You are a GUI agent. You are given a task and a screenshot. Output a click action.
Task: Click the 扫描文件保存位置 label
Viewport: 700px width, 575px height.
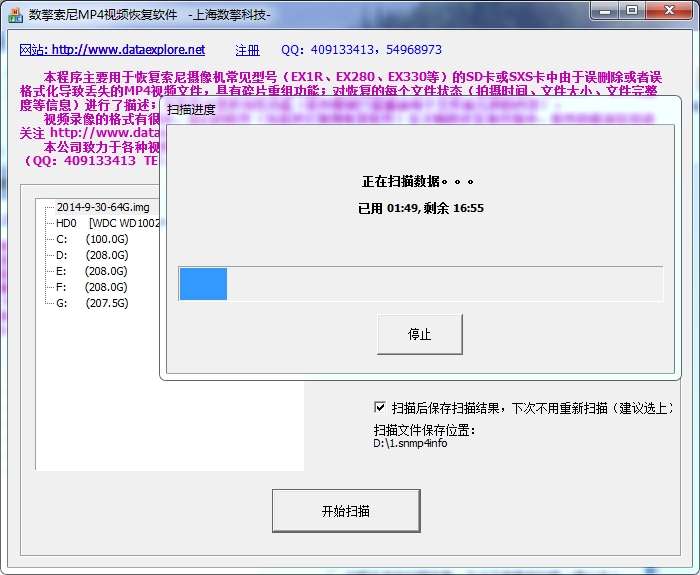tap(425, 430)
